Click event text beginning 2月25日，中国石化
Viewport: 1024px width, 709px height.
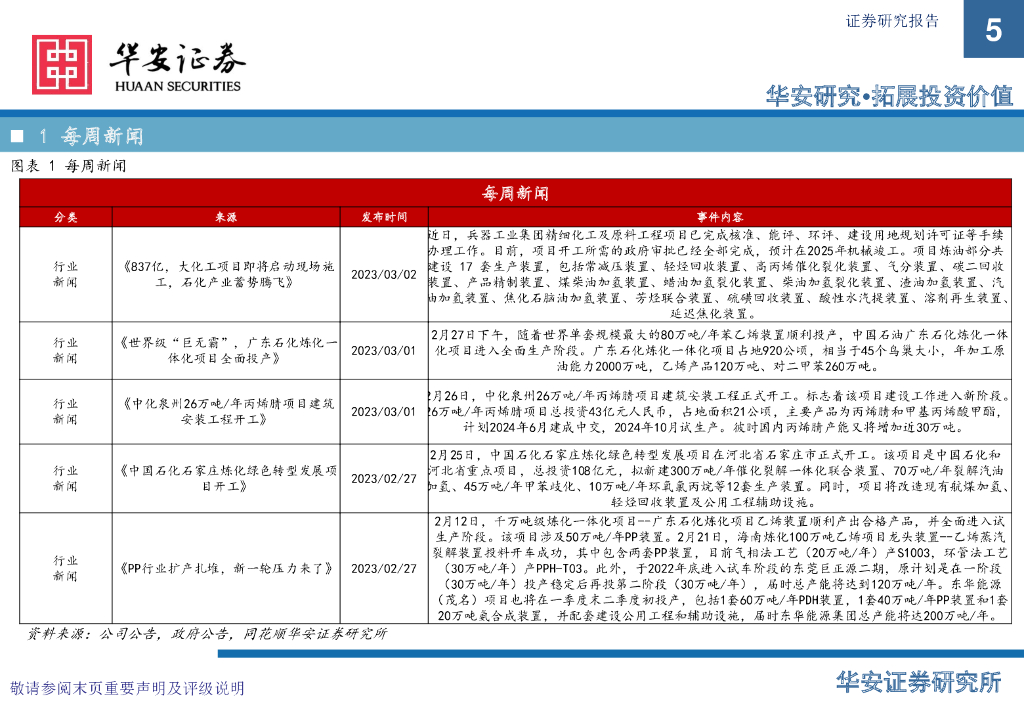(720, 479)
